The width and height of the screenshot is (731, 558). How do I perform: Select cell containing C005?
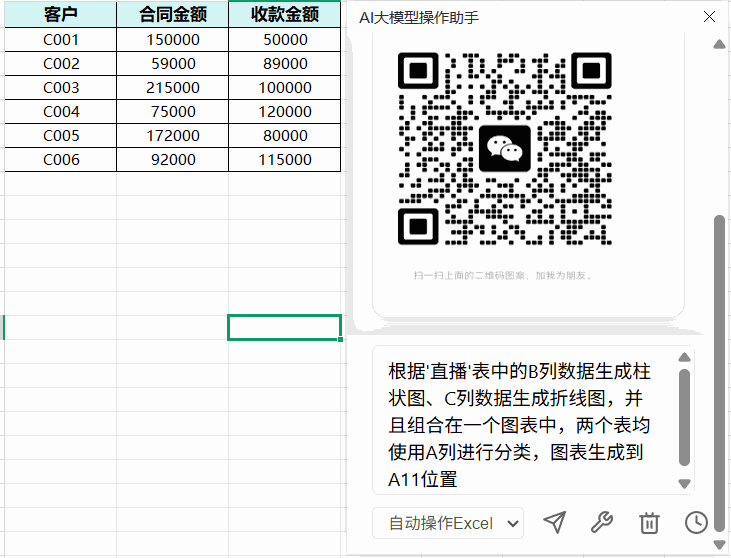61,136
